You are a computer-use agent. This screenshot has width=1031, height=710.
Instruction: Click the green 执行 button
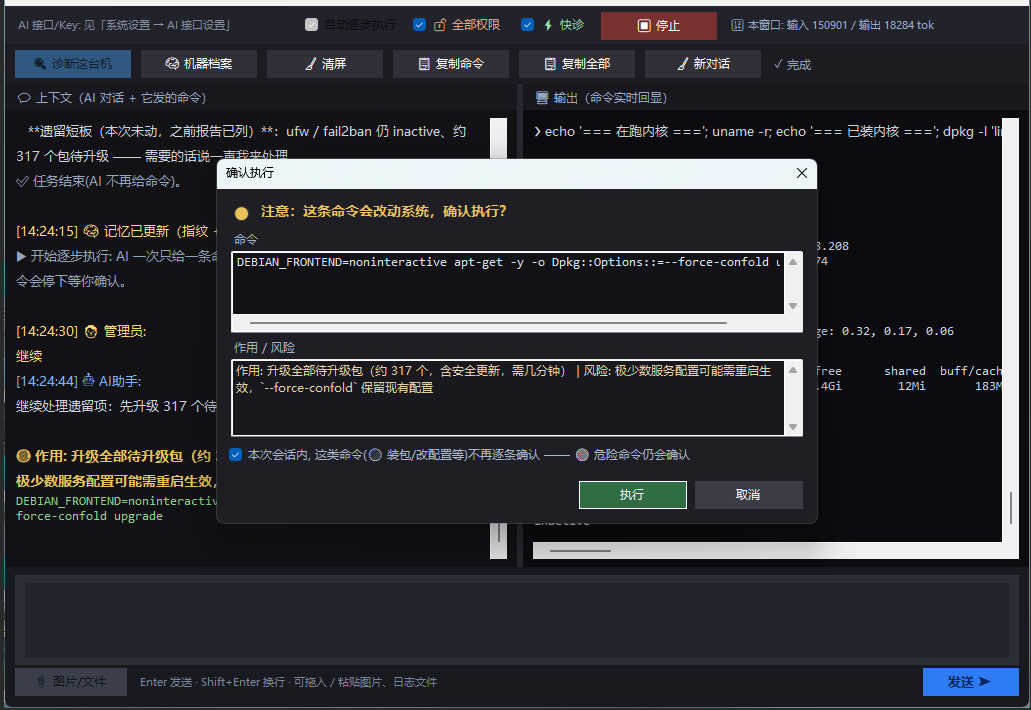(x=633, y=494)
